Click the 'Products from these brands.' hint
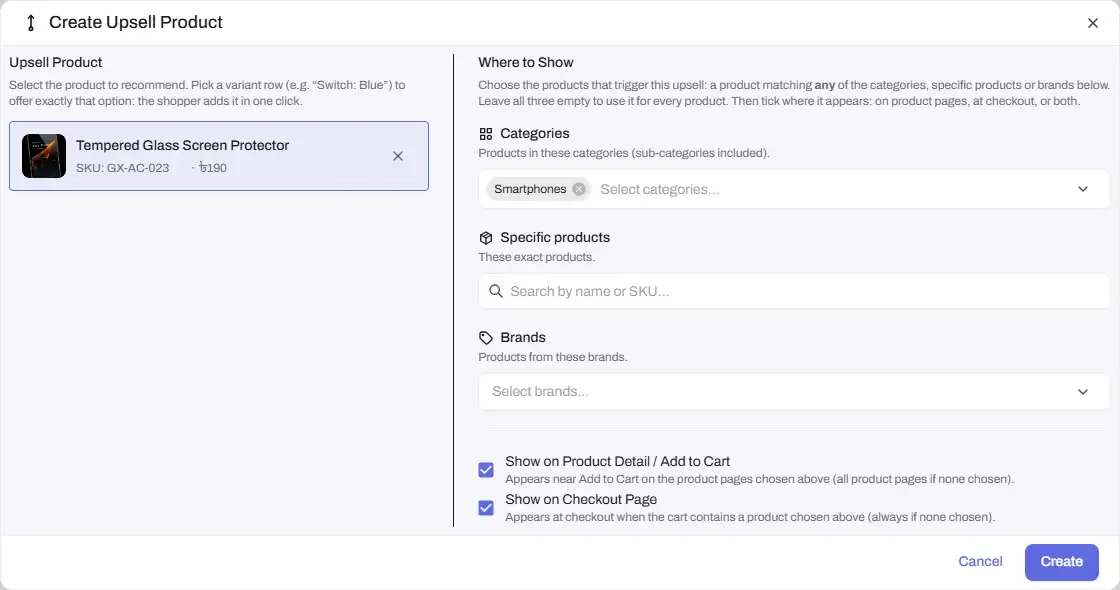The height and width of the screenshot is (590, 1120). [x=553, y=357]
